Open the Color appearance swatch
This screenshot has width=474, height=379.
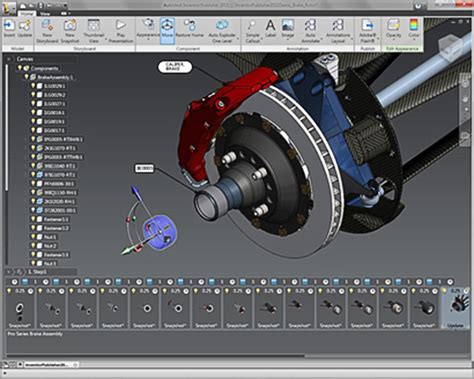click(414, 28)
